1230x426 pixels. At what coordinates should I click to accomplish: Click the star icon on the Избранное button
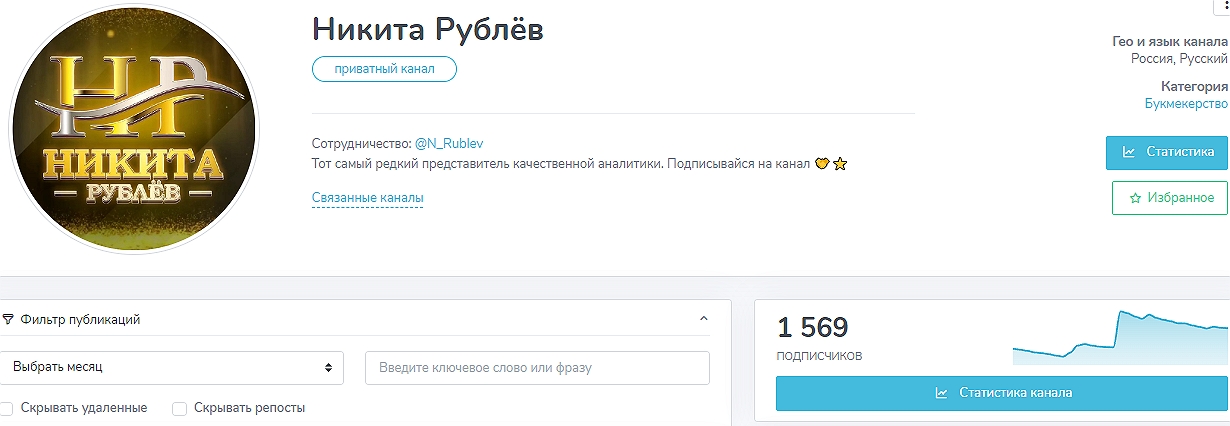pos(1135,198)
